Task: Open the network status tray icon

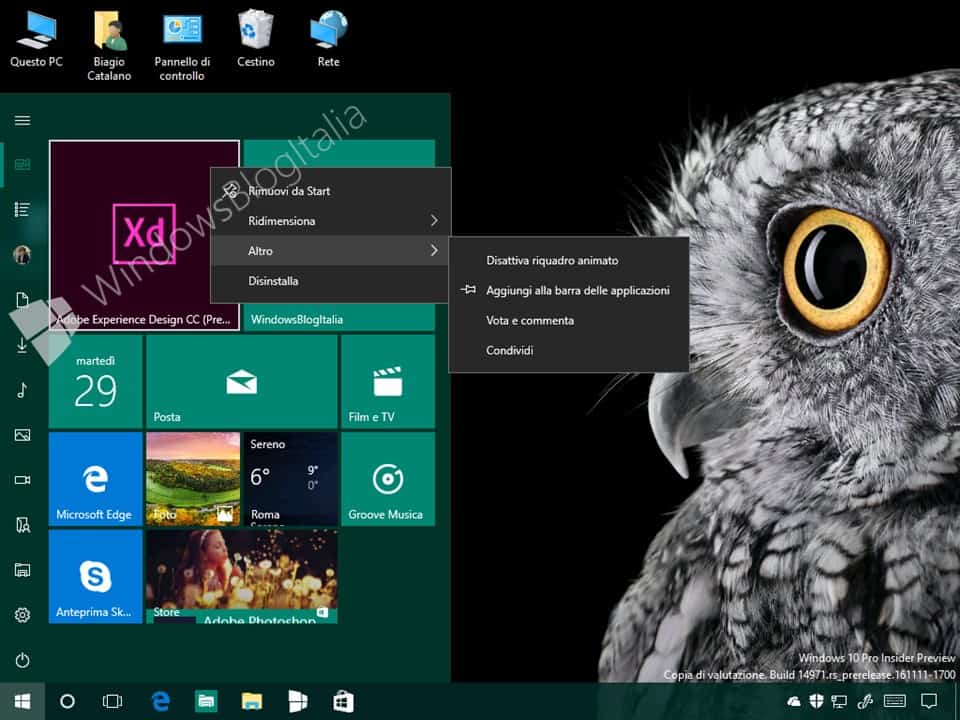Action: click(839, 701)
